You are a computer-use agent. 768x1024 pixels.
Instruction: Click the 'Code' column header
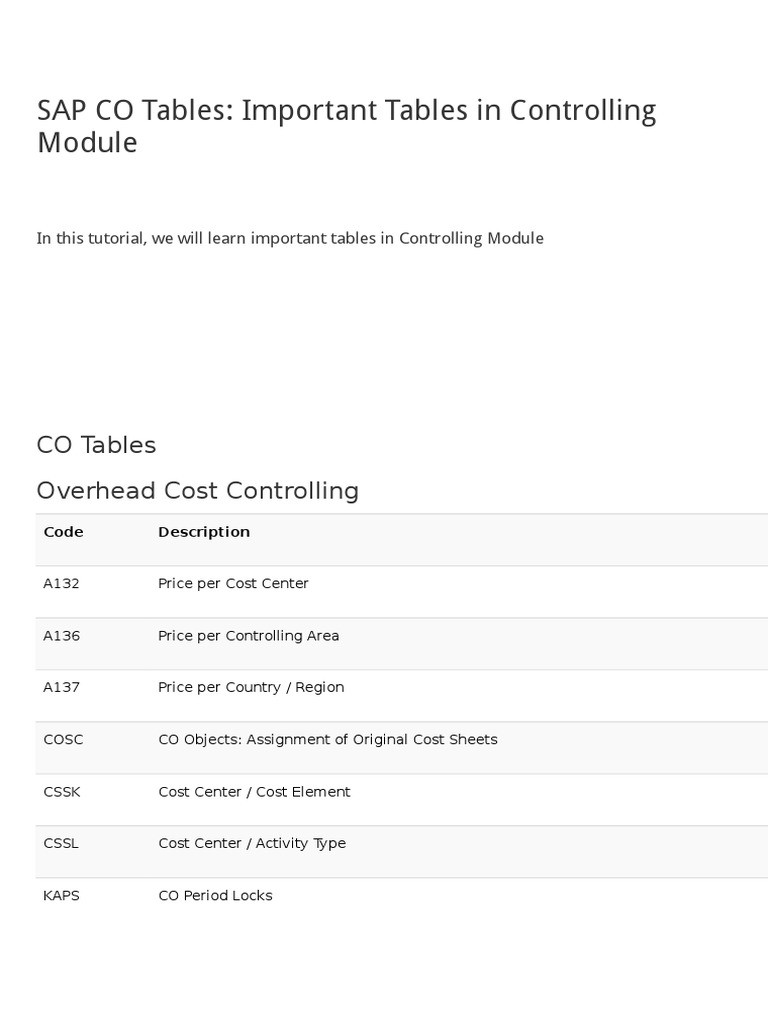coord(63,532)
